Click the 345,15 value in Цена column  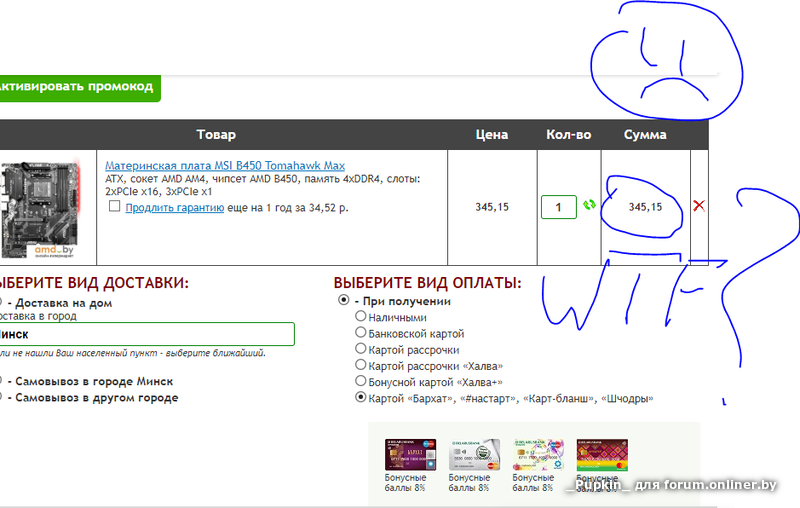tap(492, 207)
